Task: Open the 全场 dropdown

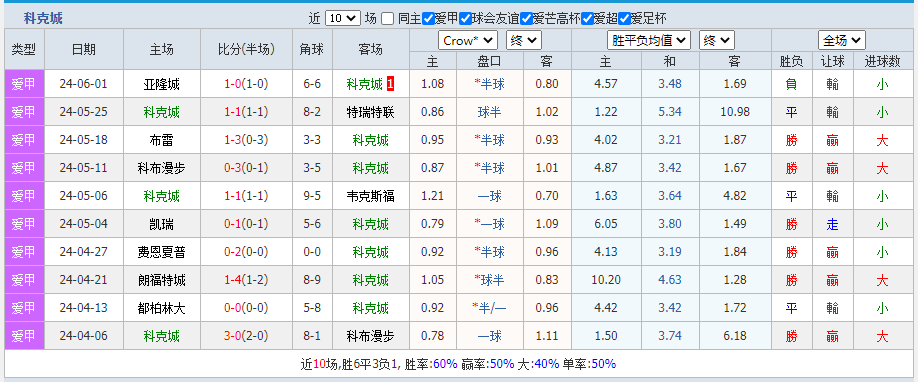Action: (841, 40)
